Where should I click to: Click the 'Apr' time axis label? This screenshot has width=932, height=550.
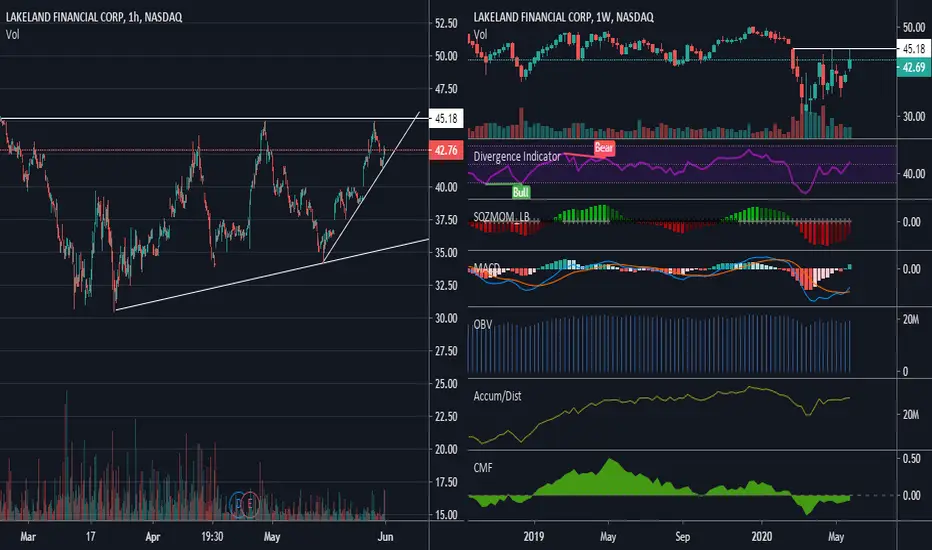153,536
